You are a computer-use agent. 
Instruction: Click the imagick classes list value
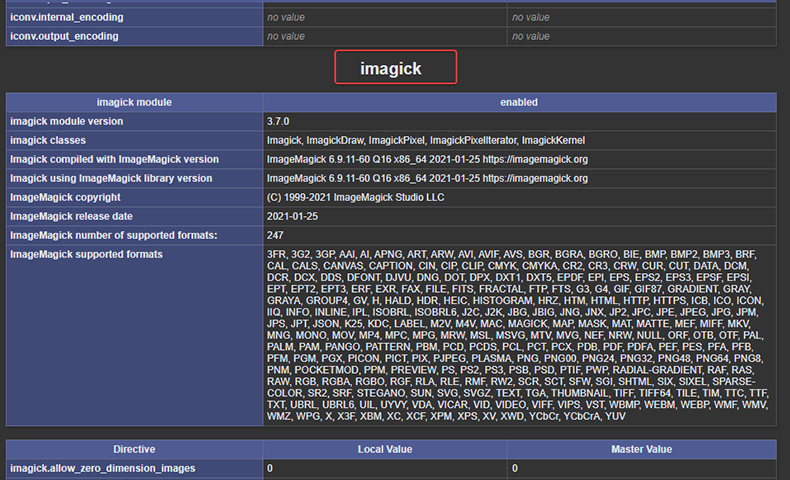(425, 140)
